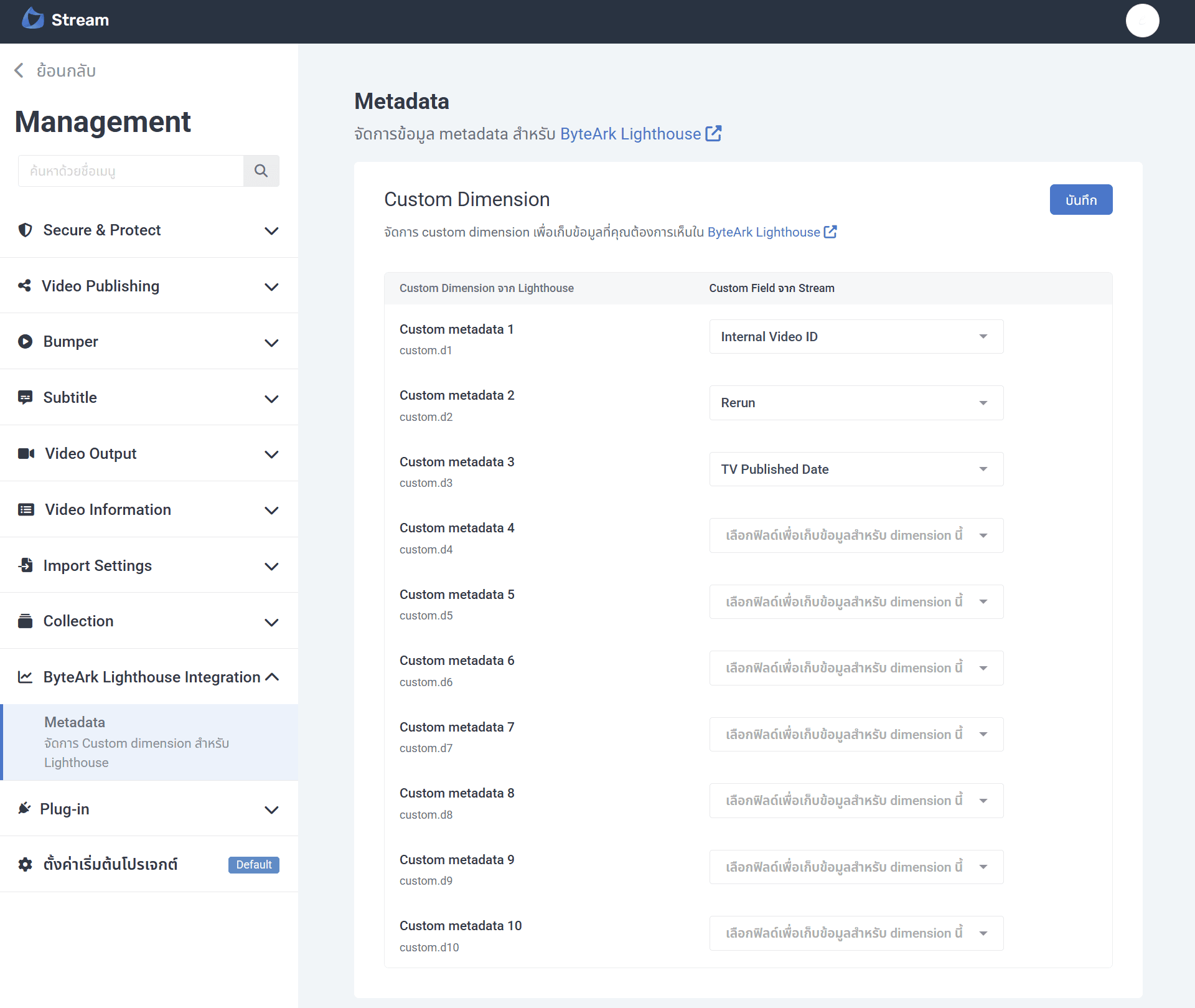This screenshot has height=1008, width=1195.
Task: Click the back arrow icon
Action: click(19, 70)
